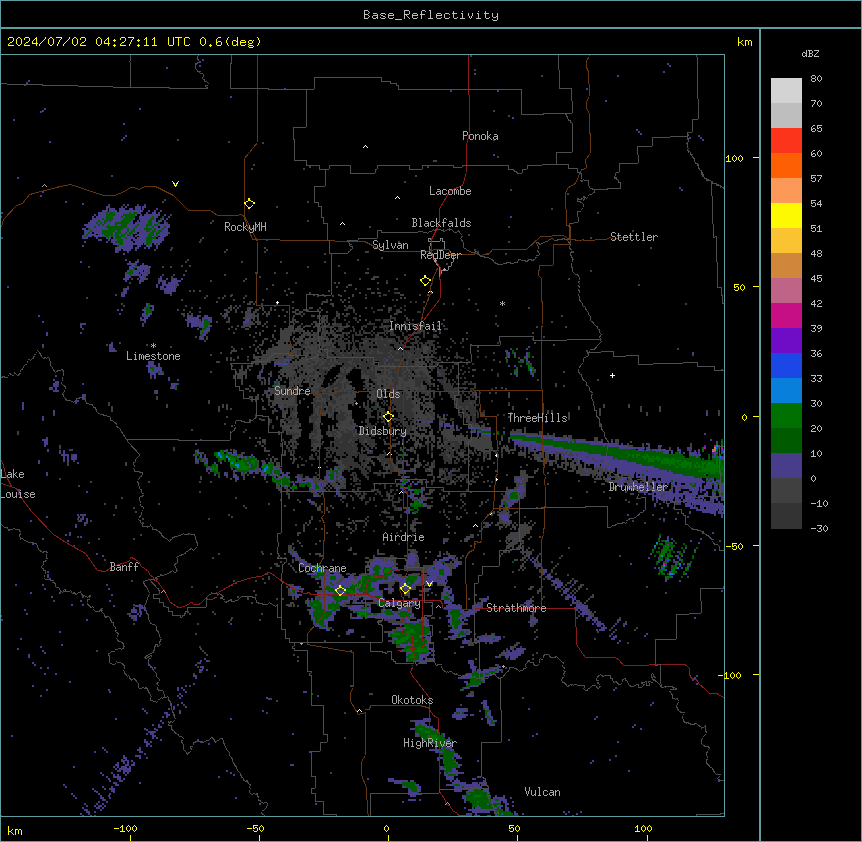This screenshot has height=842, width=862.
Task: Click the Limestone label
Action: pos(153,356)
